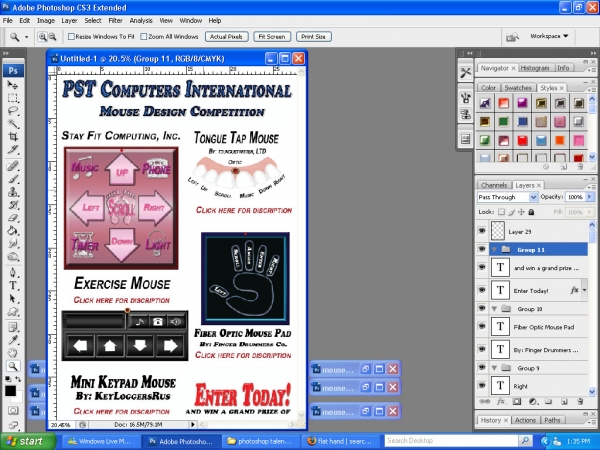Select the Eyedropper tool
This screenshot has width=600, height=450.
13,340
